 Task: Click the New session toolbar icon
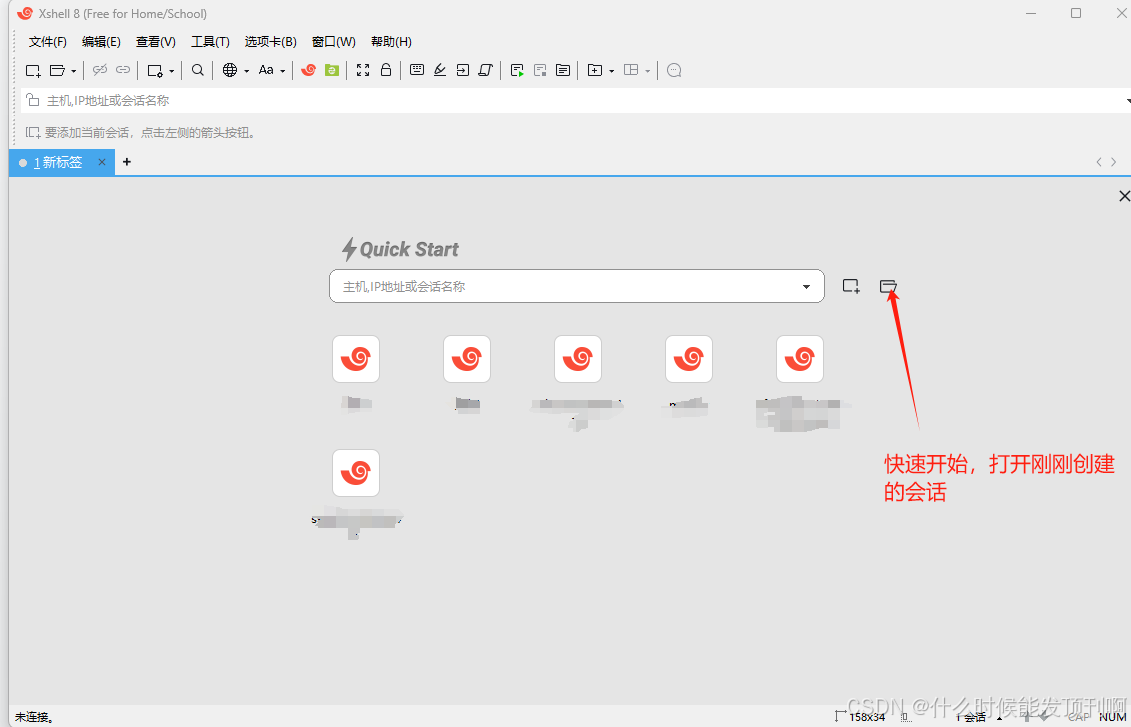[x=33, y=71]
